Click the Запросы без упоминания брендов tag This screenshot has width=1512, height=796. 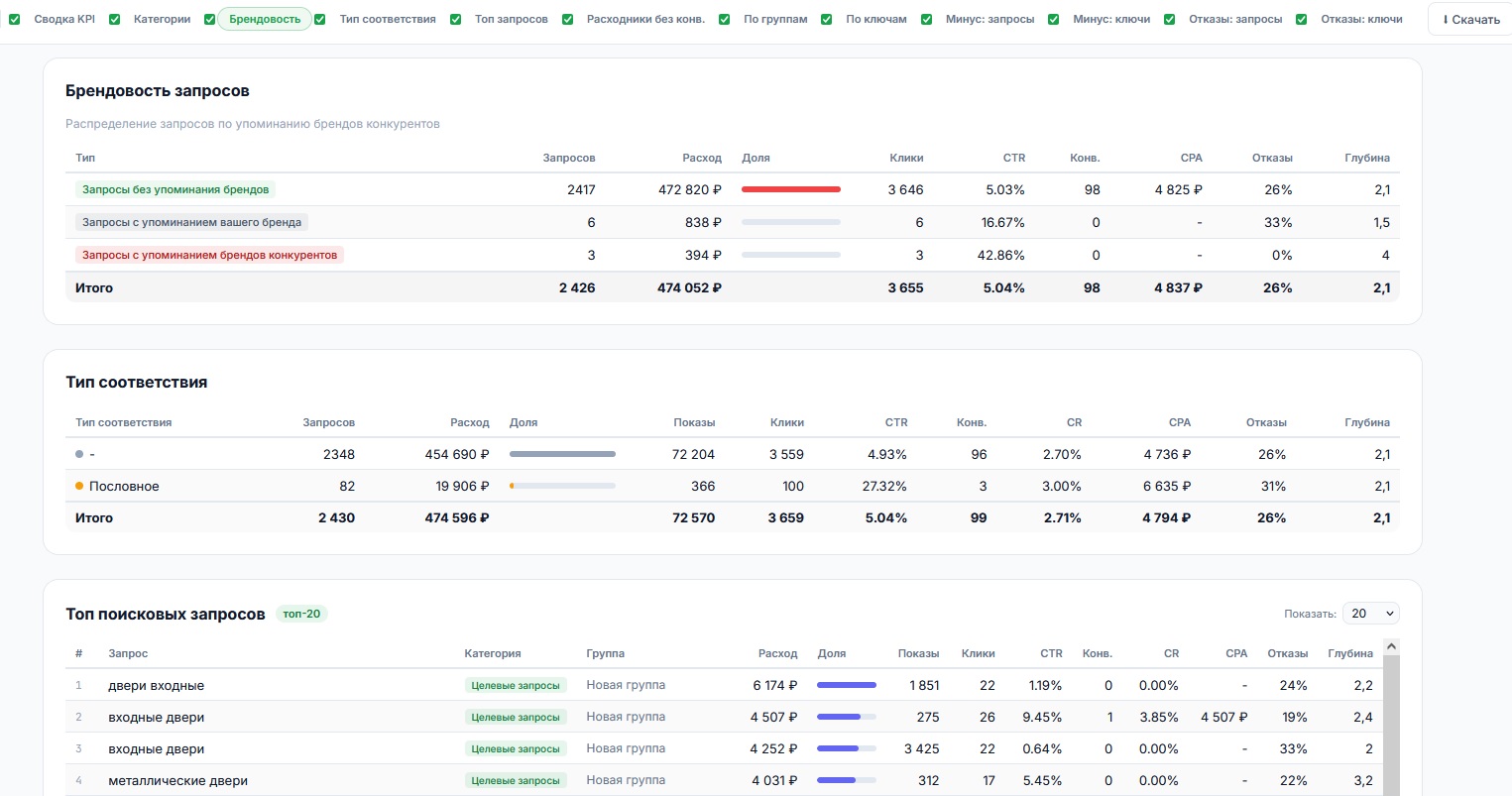(175, 189)
